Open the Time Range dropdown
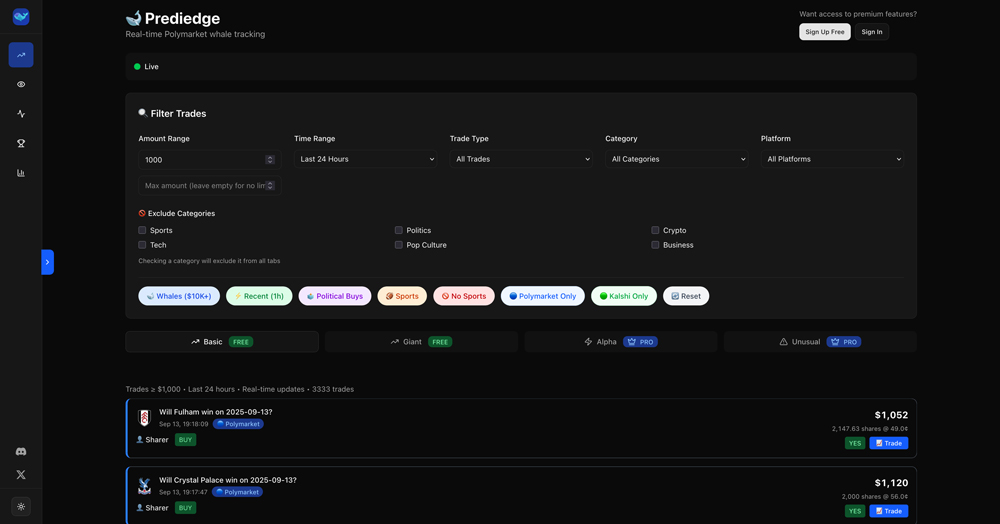Image resolution: width=1000 pixels, height=524 pixels. click(x=366, y=159)
